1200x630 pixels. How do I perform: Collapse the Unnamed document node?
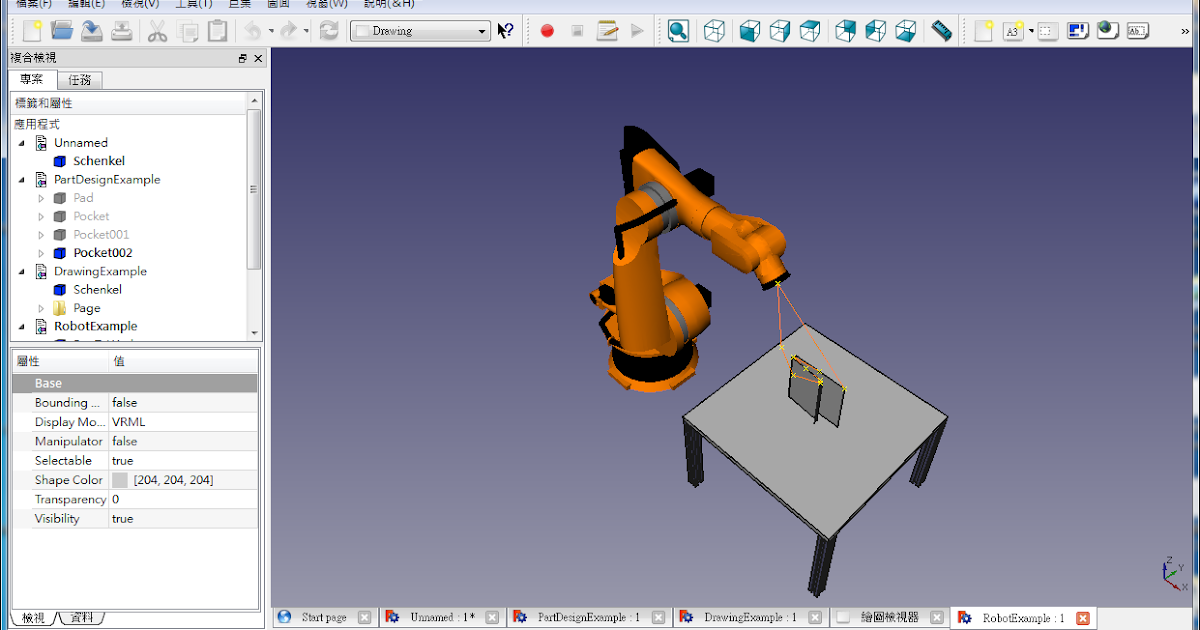pyautogui.click(x=22, y=143)
